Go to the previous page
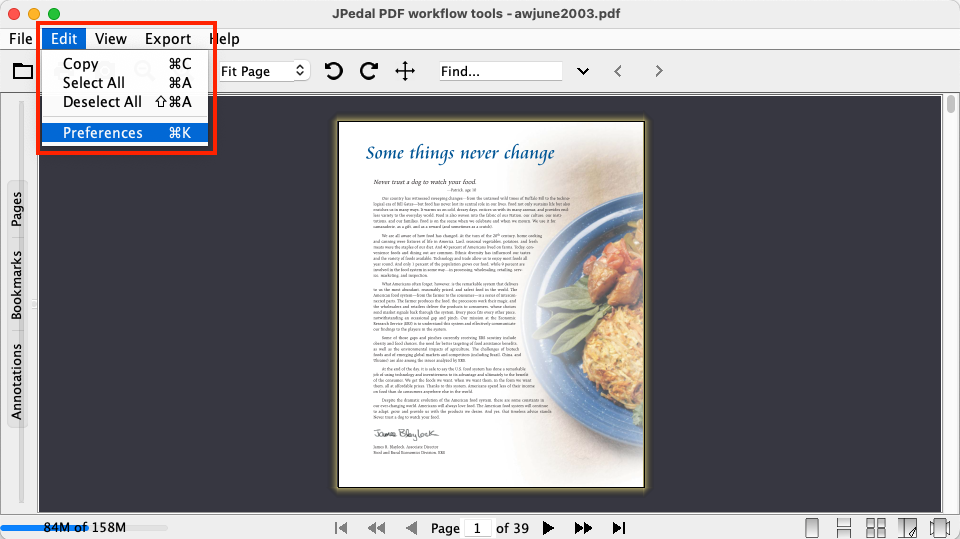 (411, 528)
